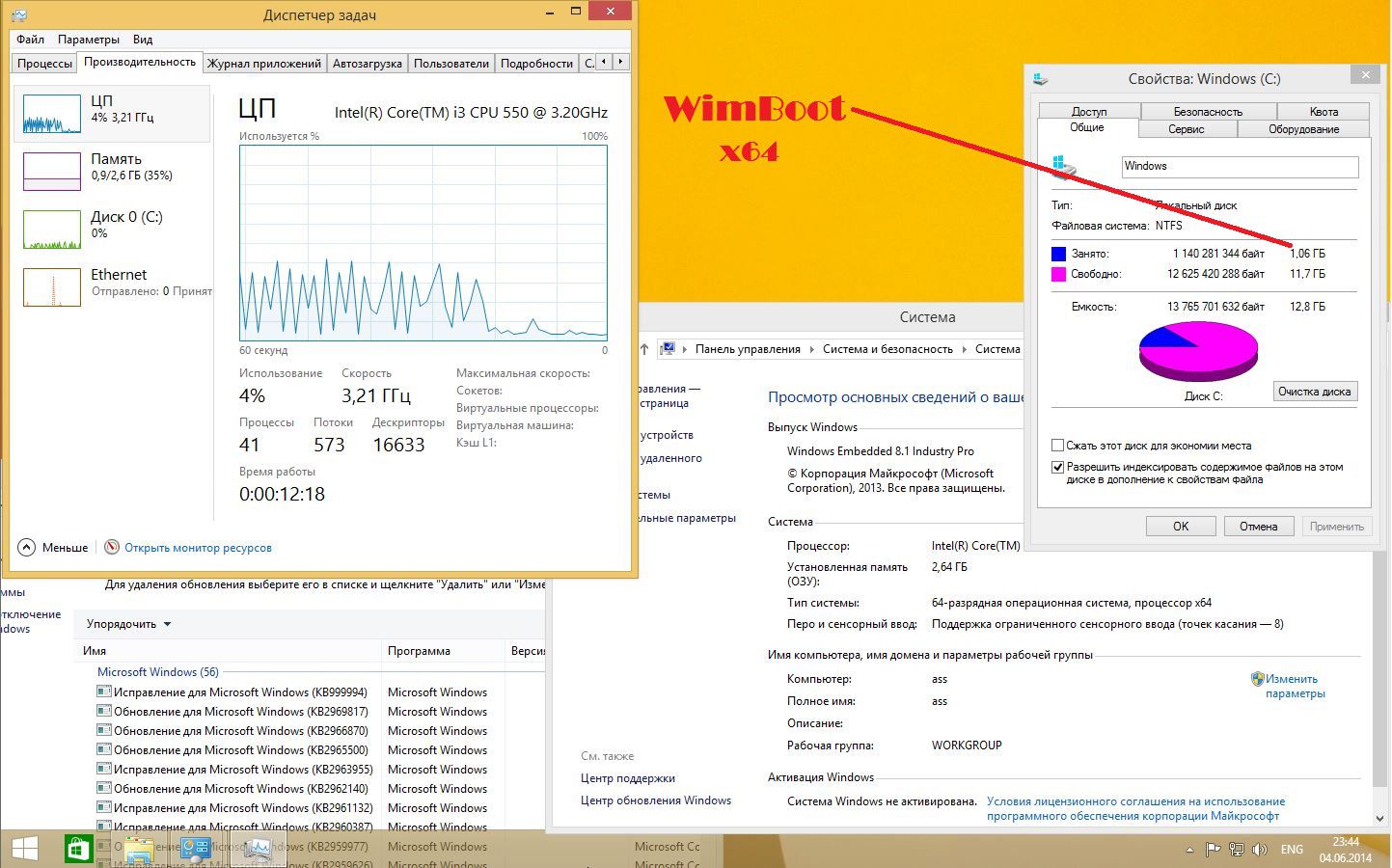This screenshot has height=868, width=1392.
Task: Uncheck Разрешить индексировать содержимое файлов checkbox
Action: pos(1057,467)
